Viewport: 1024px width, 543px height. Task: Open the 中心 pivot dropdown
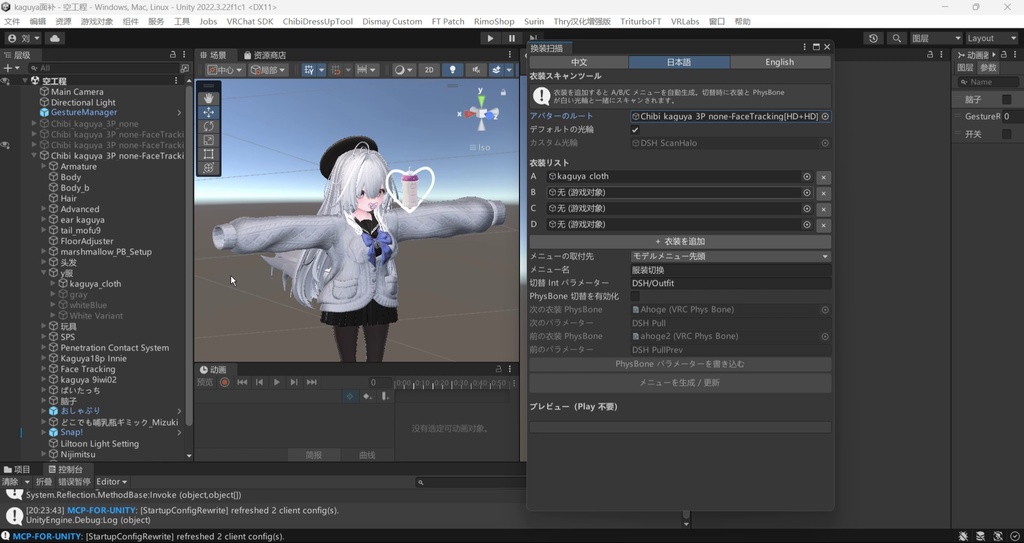(x=225, y=70)
